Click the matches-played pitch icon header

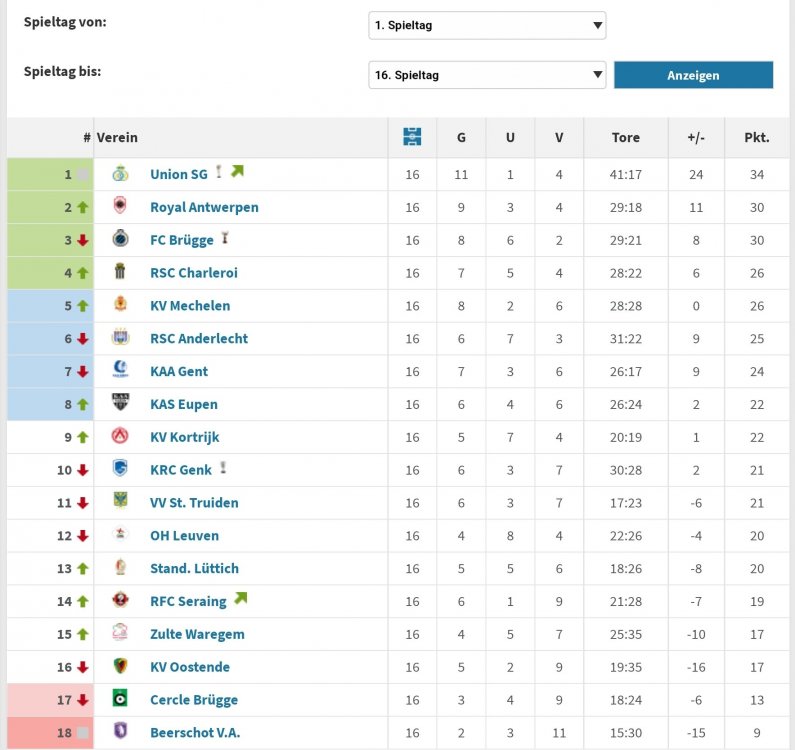pos(412,137)
